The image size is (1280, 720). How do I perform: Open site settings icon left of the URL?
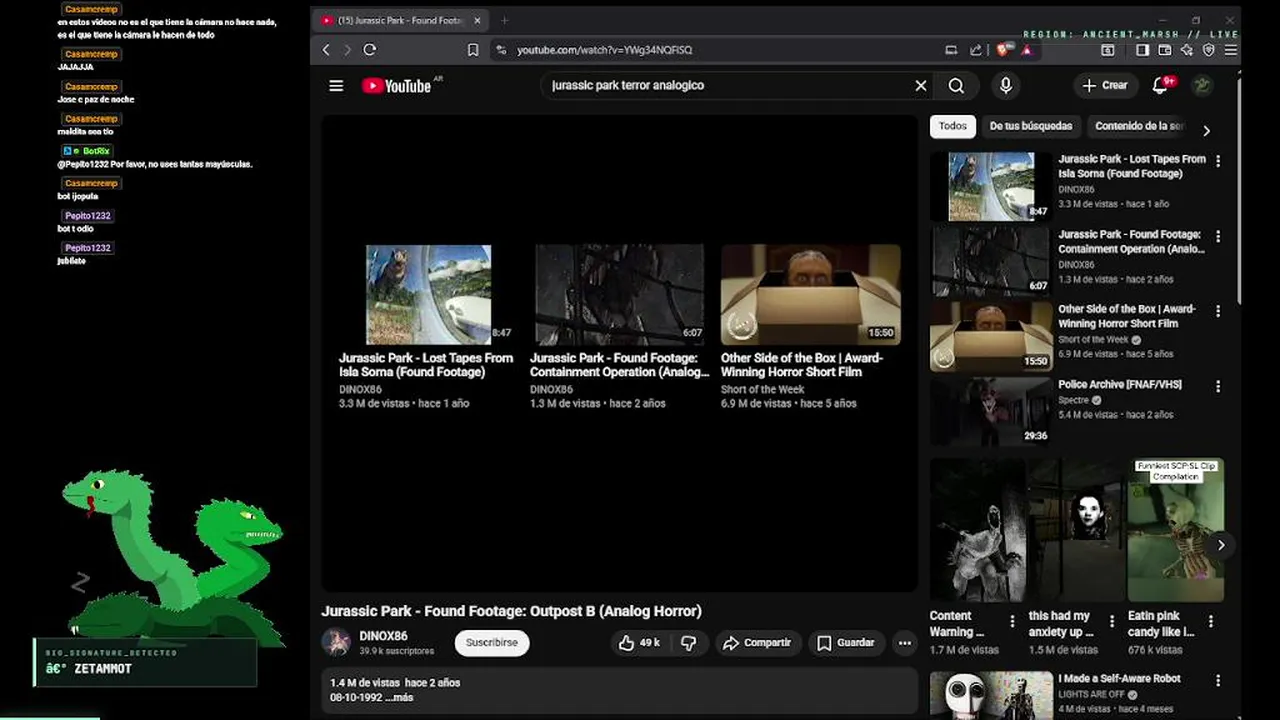pyautogui.click(x=501, y=50)
